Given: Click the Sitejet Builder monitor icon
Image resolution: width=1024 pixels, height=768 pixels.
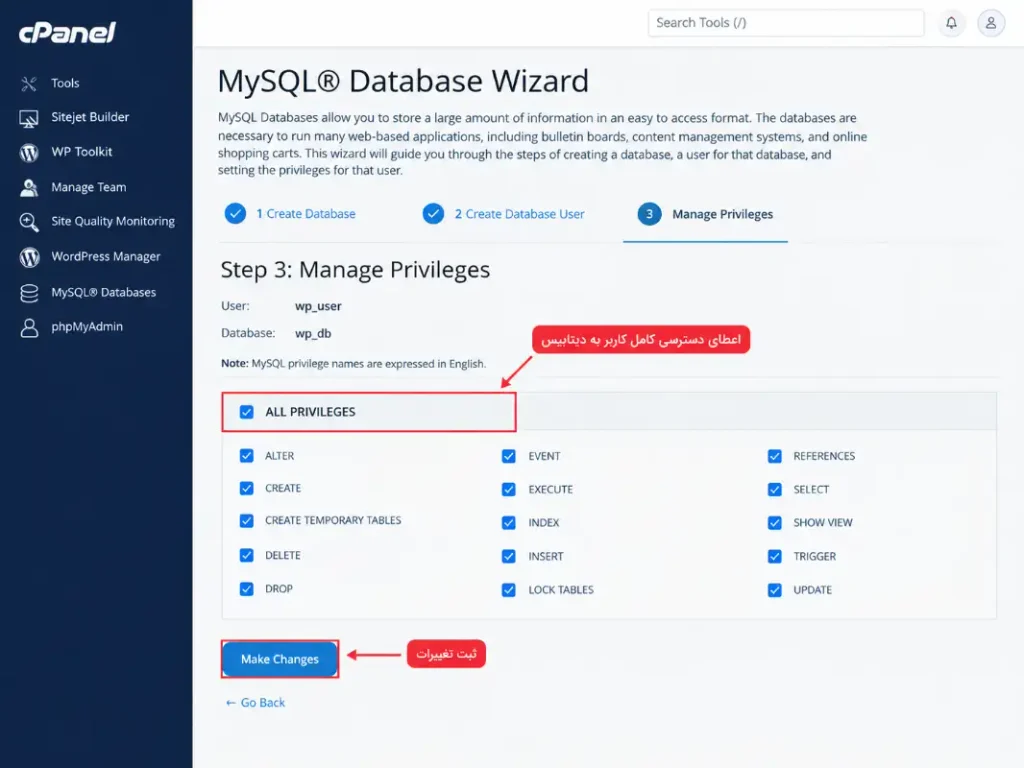Looking at the screenshot, I should point(29,118).
